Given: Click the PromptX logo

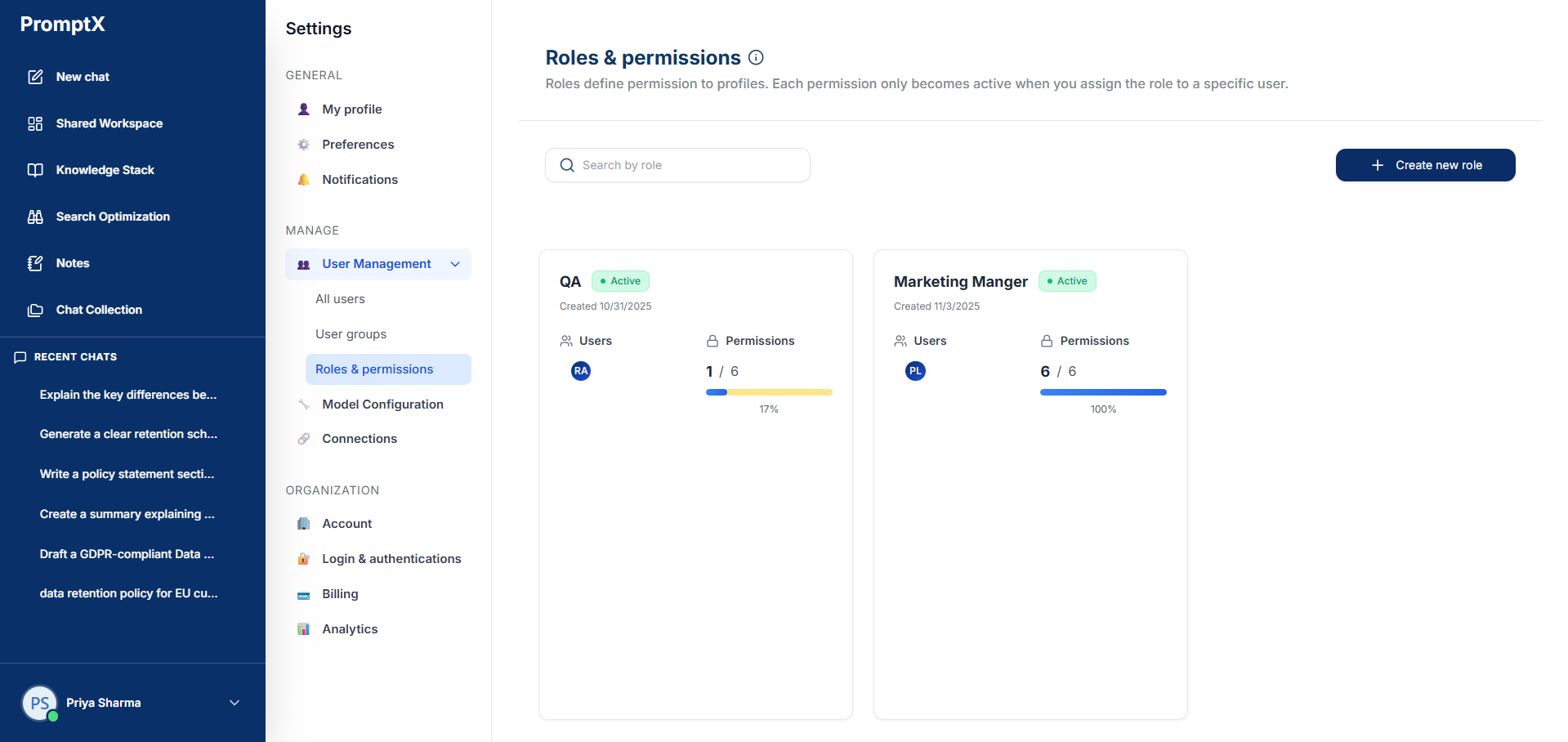Looking at the screenshot, I should [63, 25].
